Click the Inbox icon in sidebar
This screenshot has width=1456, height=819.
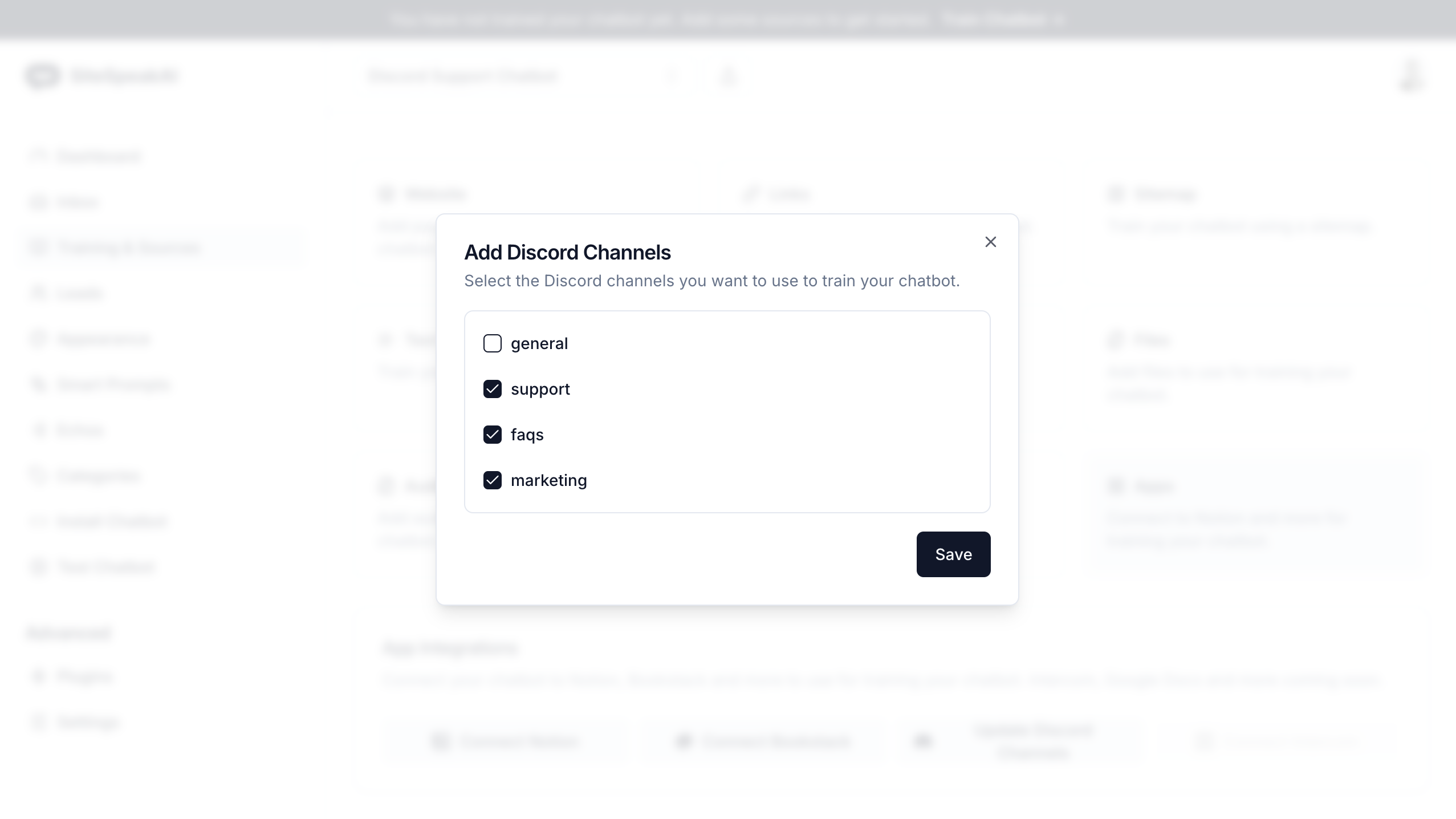(39, 202)
